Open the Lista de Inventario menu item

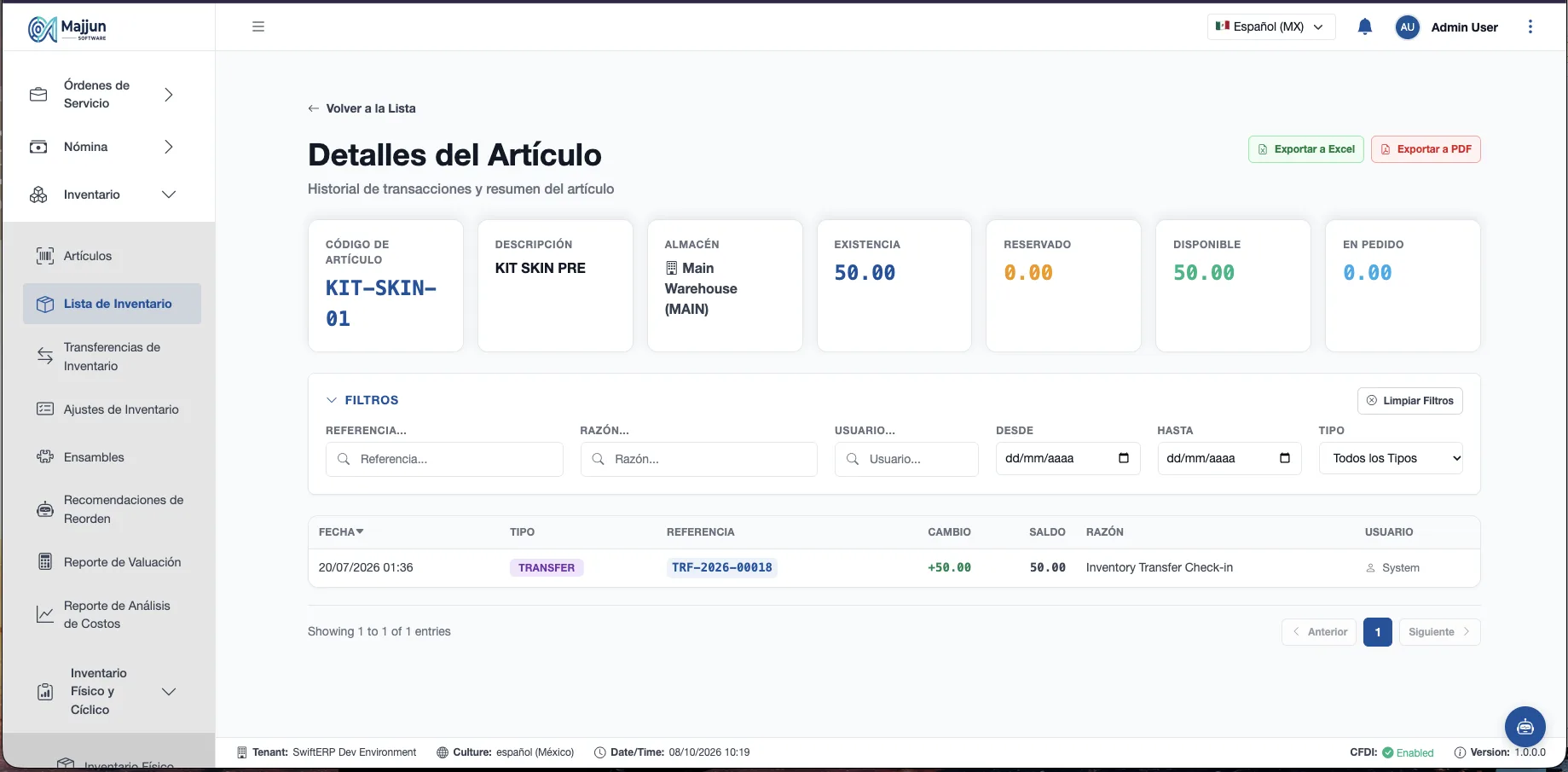(x=112, y=304)
